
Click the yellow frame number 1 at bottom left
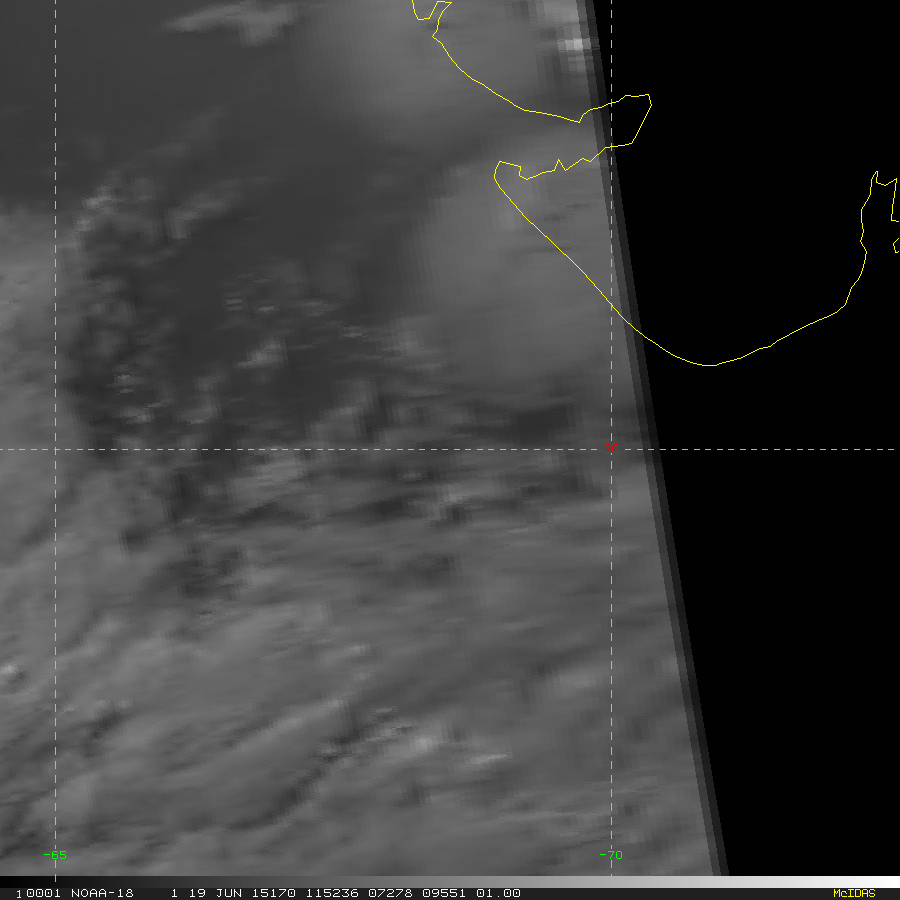click(18, 893)
